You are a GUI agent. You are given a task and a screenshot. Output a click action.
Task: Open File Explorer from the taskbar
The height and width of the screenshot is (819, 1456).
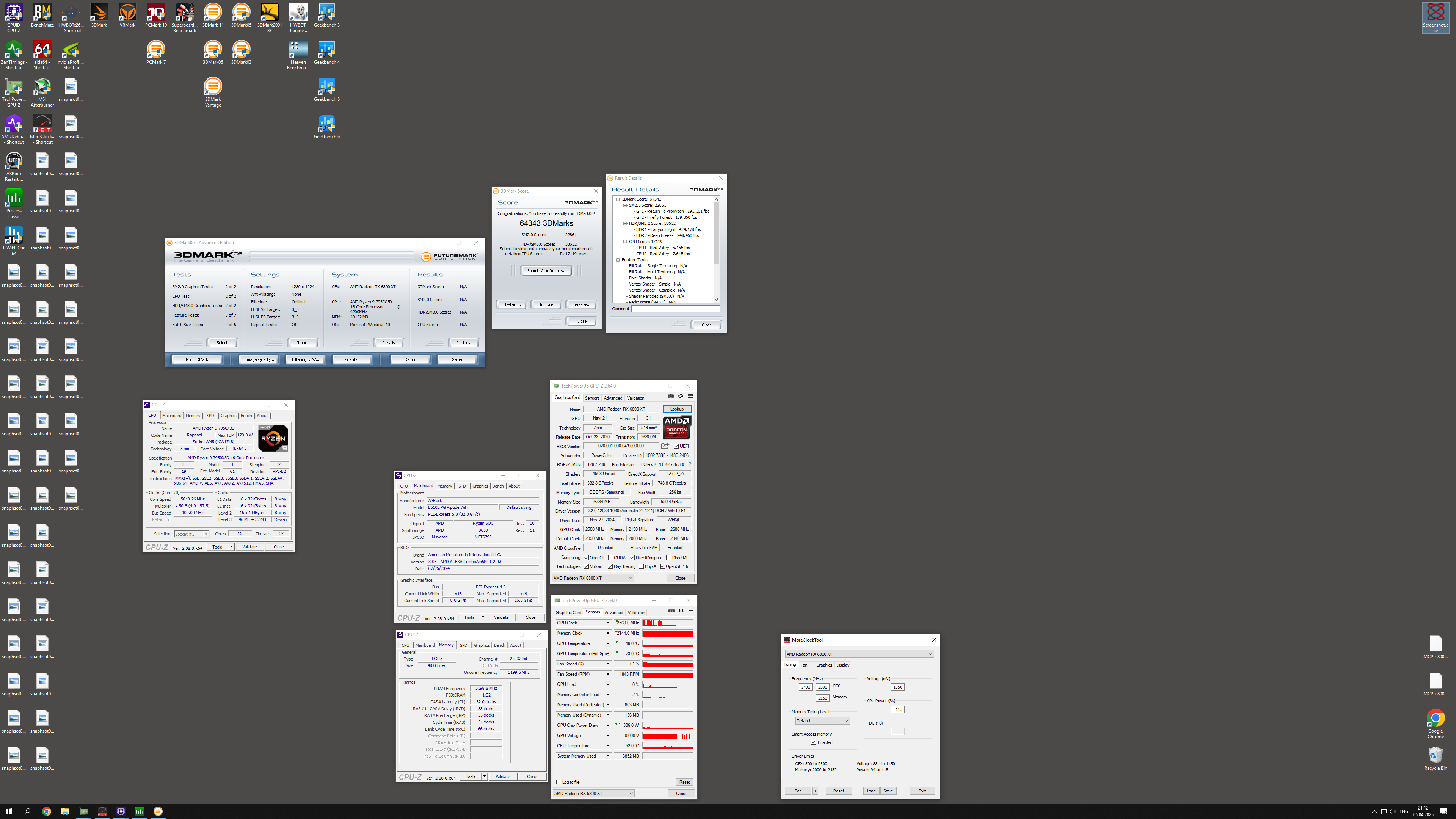click(65, 811)
